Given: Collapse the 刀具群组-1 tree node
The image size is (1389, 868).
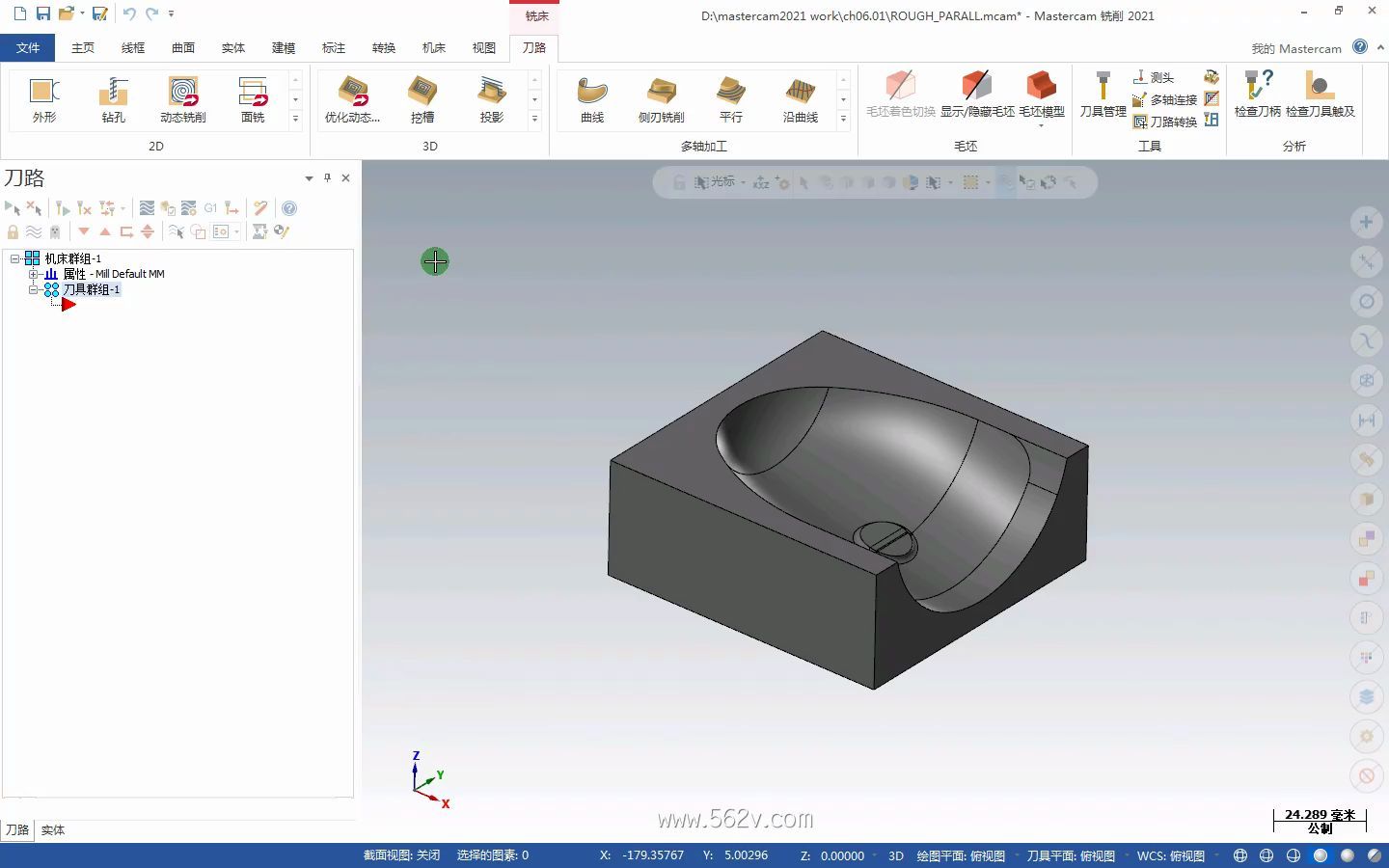Looking at the screenshot, I should [34, 289].
